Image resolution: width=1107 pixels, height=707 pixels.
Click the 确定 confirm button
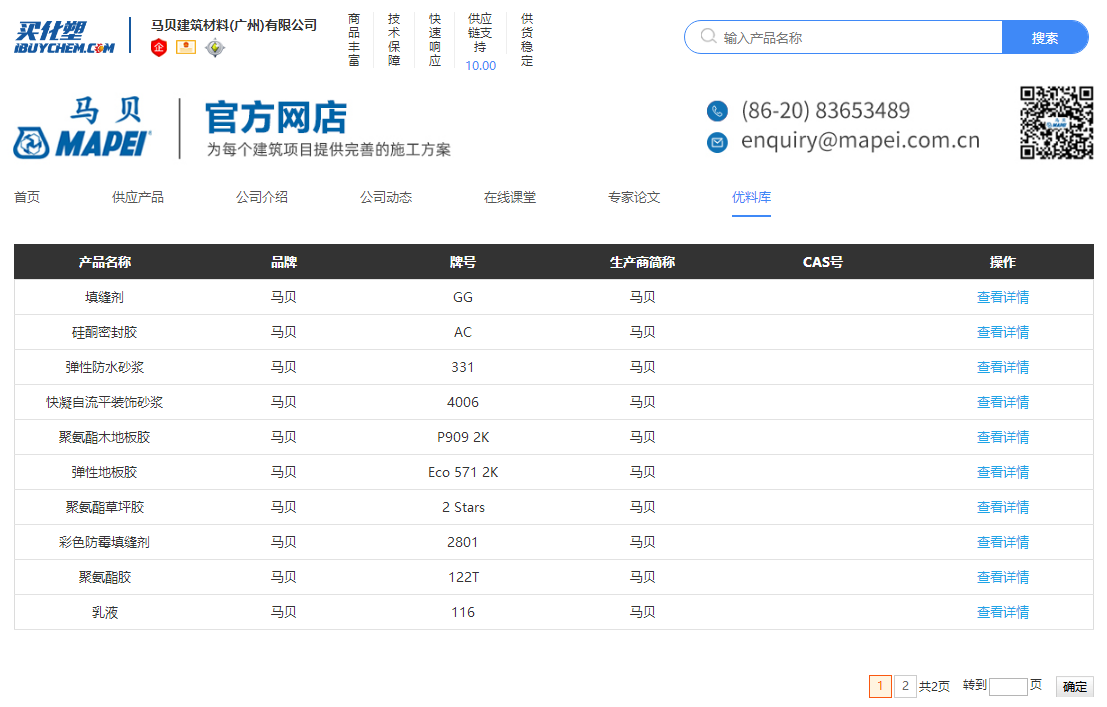coord(1075,687)
